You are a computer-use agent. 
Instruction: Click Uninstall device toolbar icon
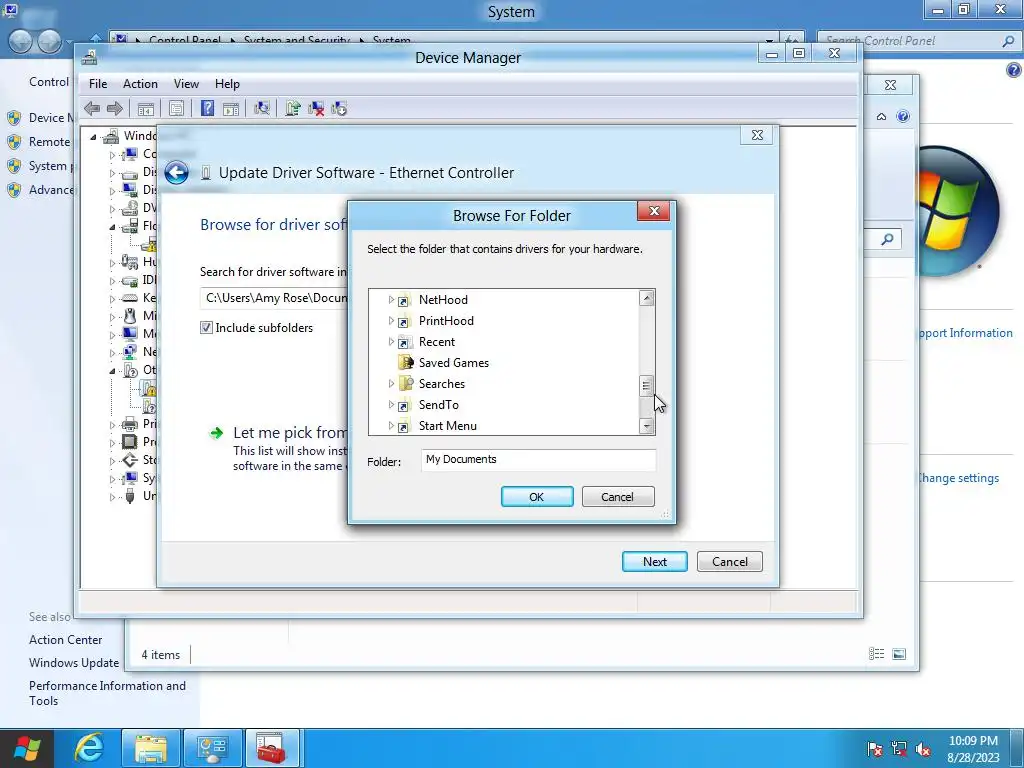click(x=316, y=108)
